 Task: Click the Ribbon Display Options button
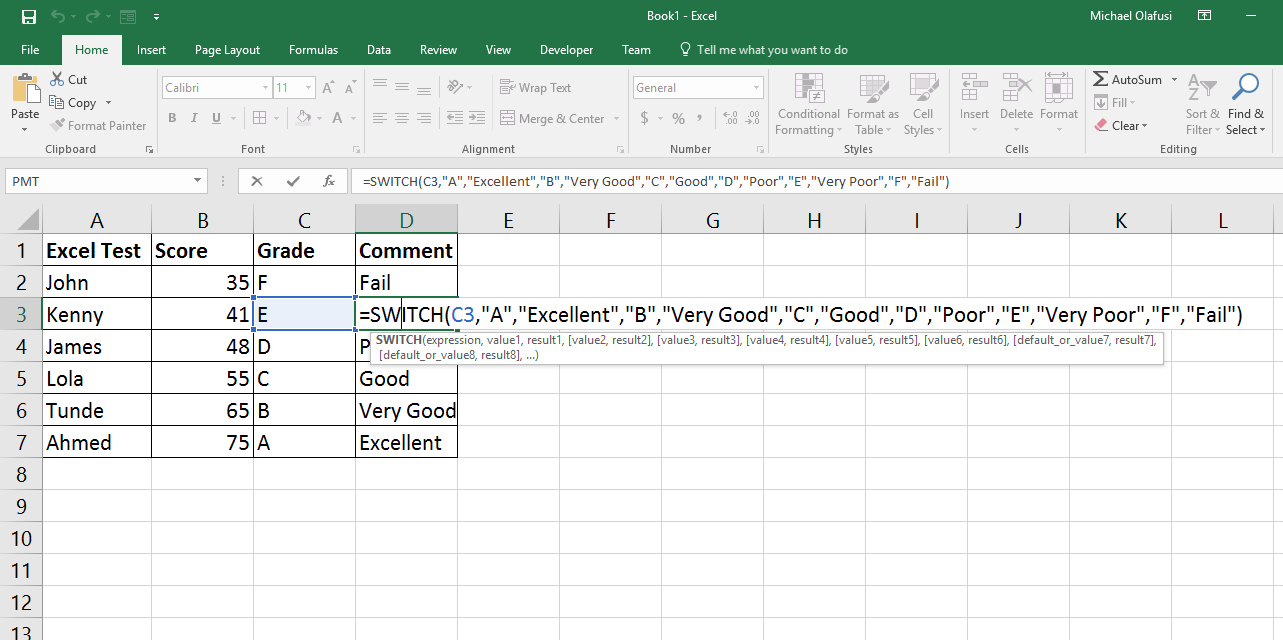pyautogui.click(x=1205, y=16)
